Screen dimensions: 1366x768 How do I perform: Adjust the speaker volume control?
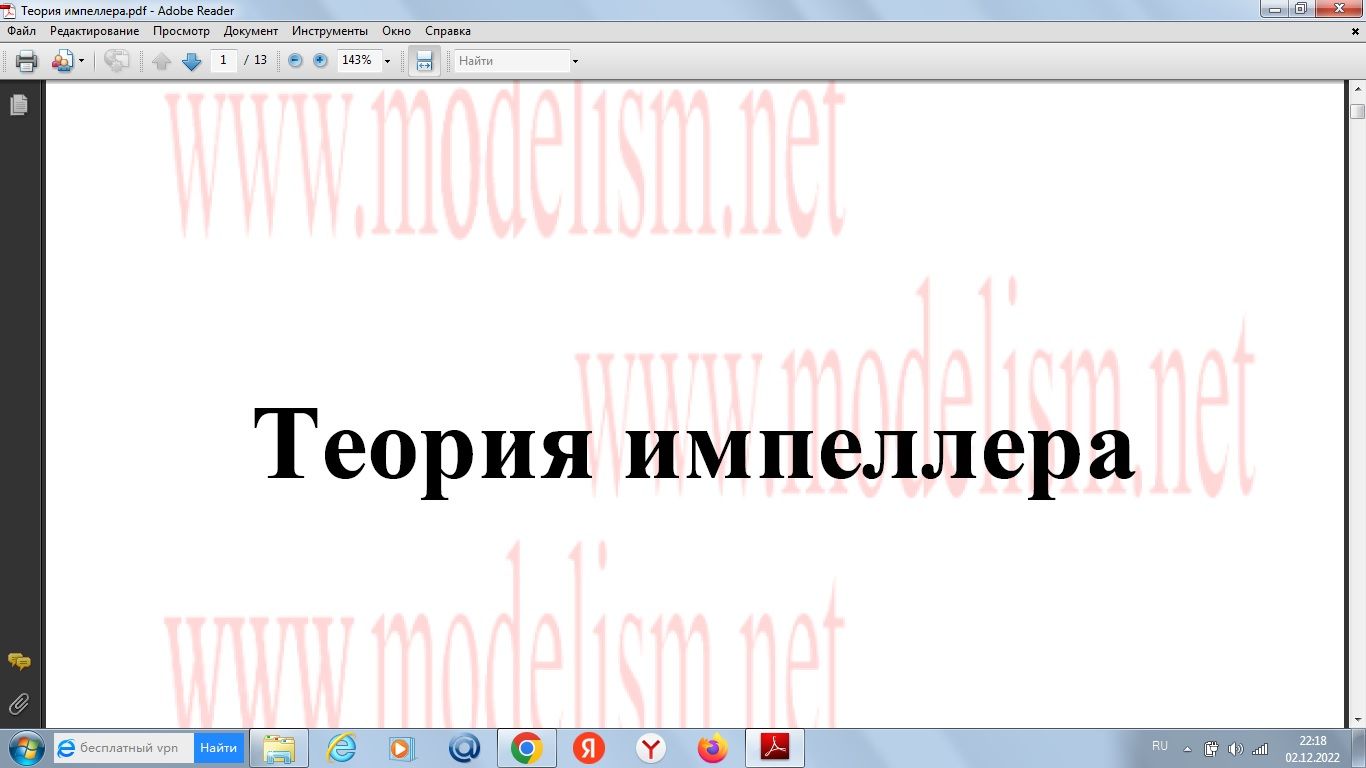(1234, 747)
